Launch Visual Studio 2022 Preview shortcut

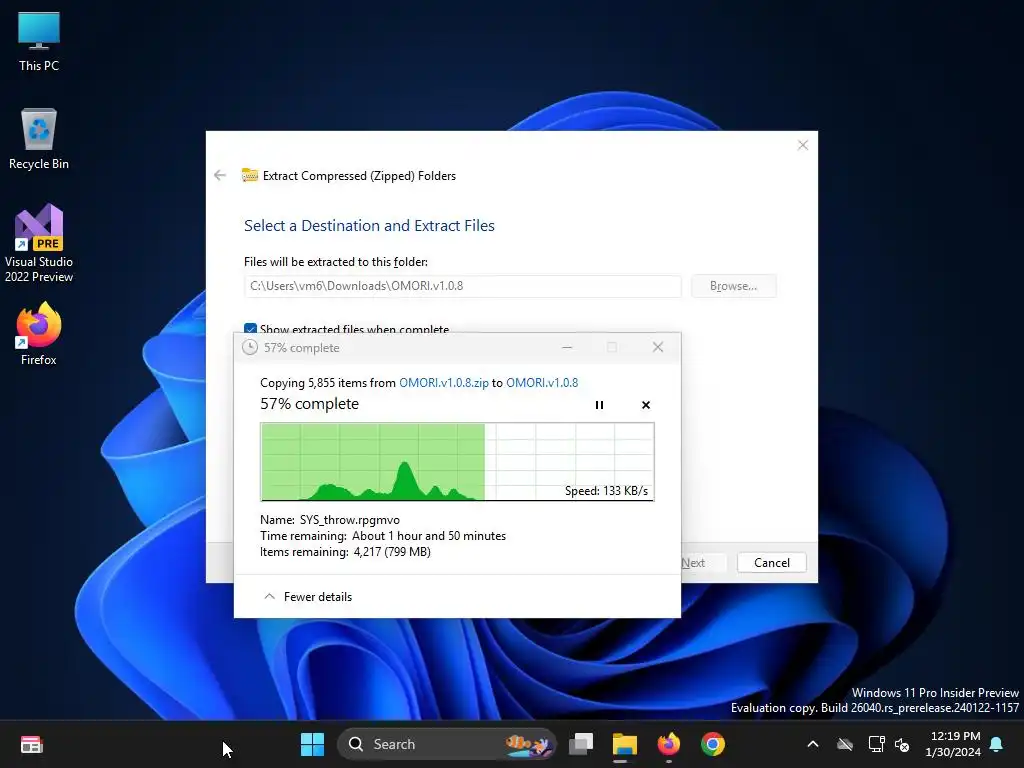(x=39, y=244)
